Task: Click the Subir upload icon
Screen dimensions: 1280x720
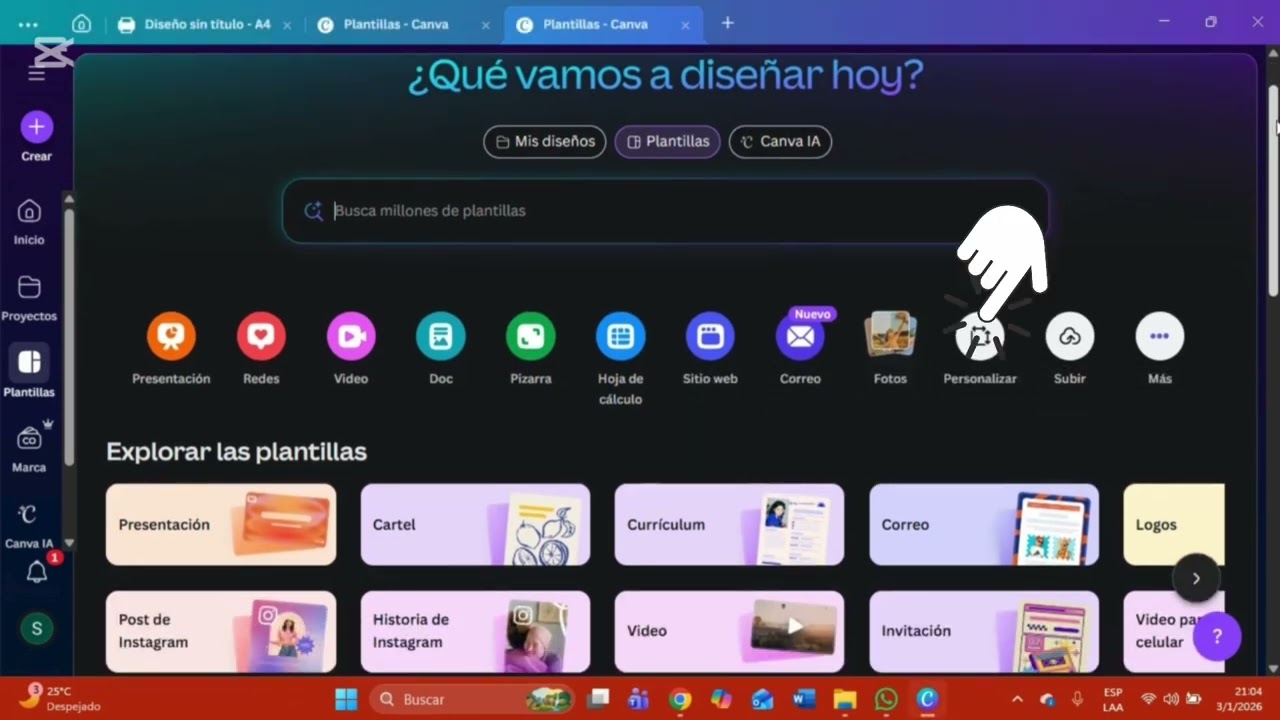Action: [x=1070, y=336]
